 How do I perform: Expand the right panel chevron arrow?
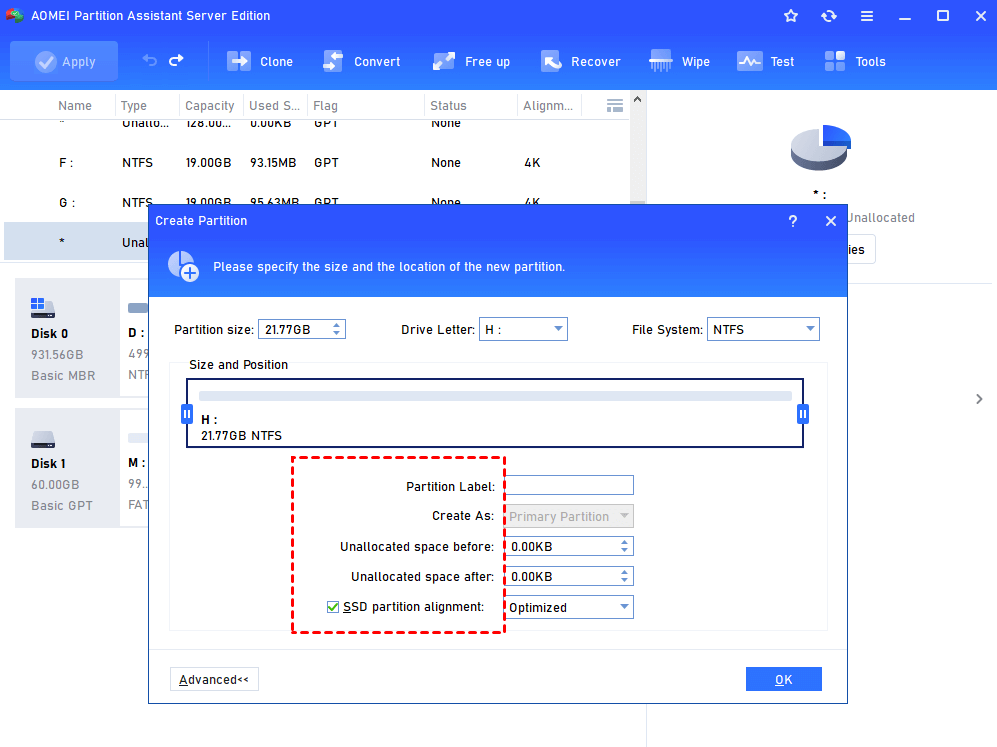[979, 399]
